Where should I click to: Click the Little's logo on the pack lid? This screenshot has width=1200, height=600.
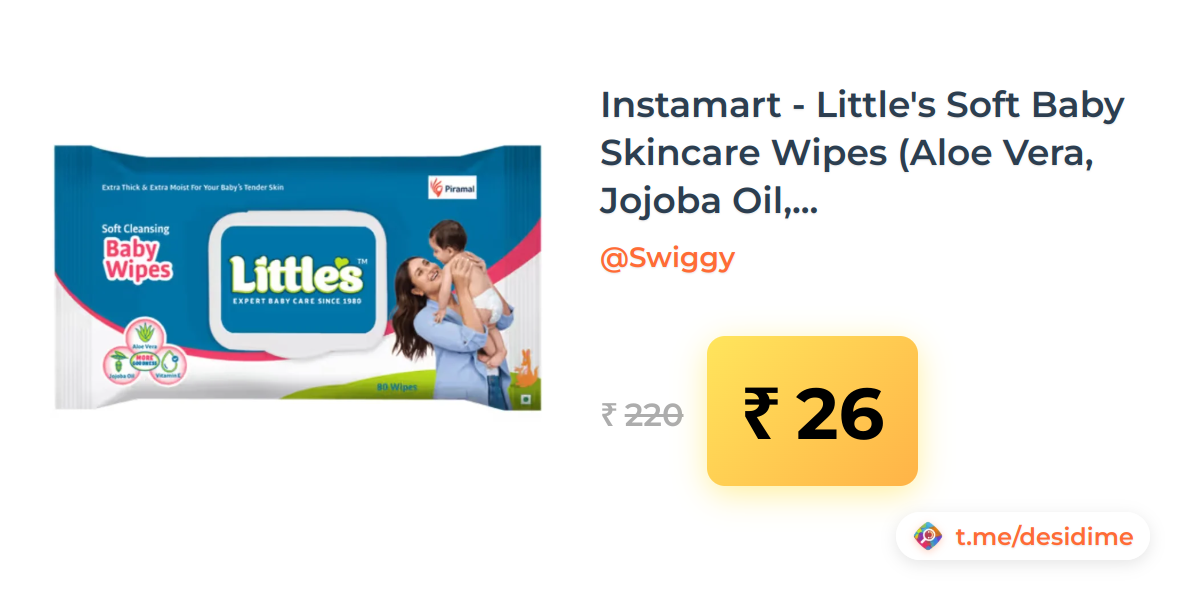pyautogui.click(x=296, y=275)
